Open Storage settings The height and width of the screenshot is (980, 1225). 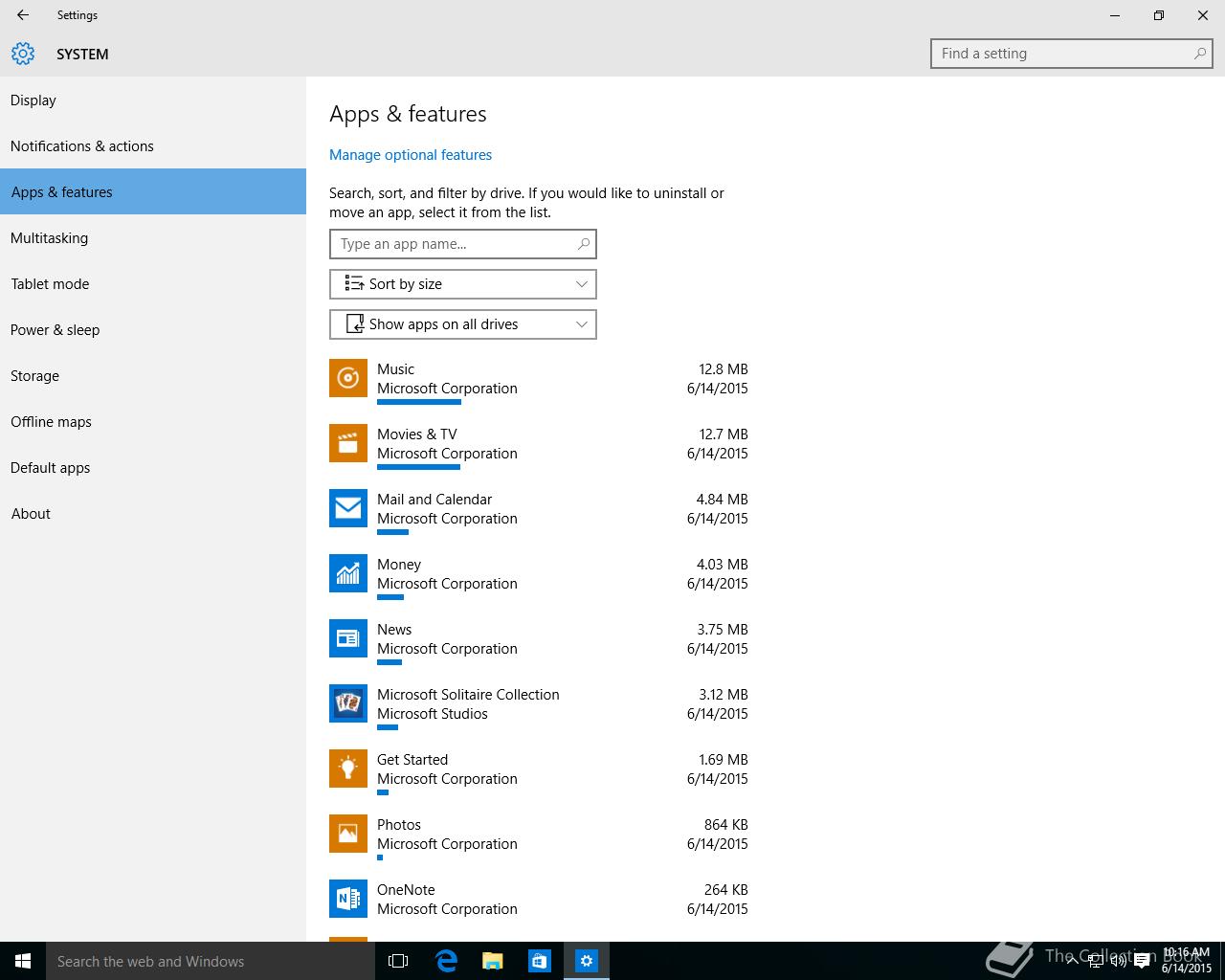pyautogui.click(x=153, y=375)
